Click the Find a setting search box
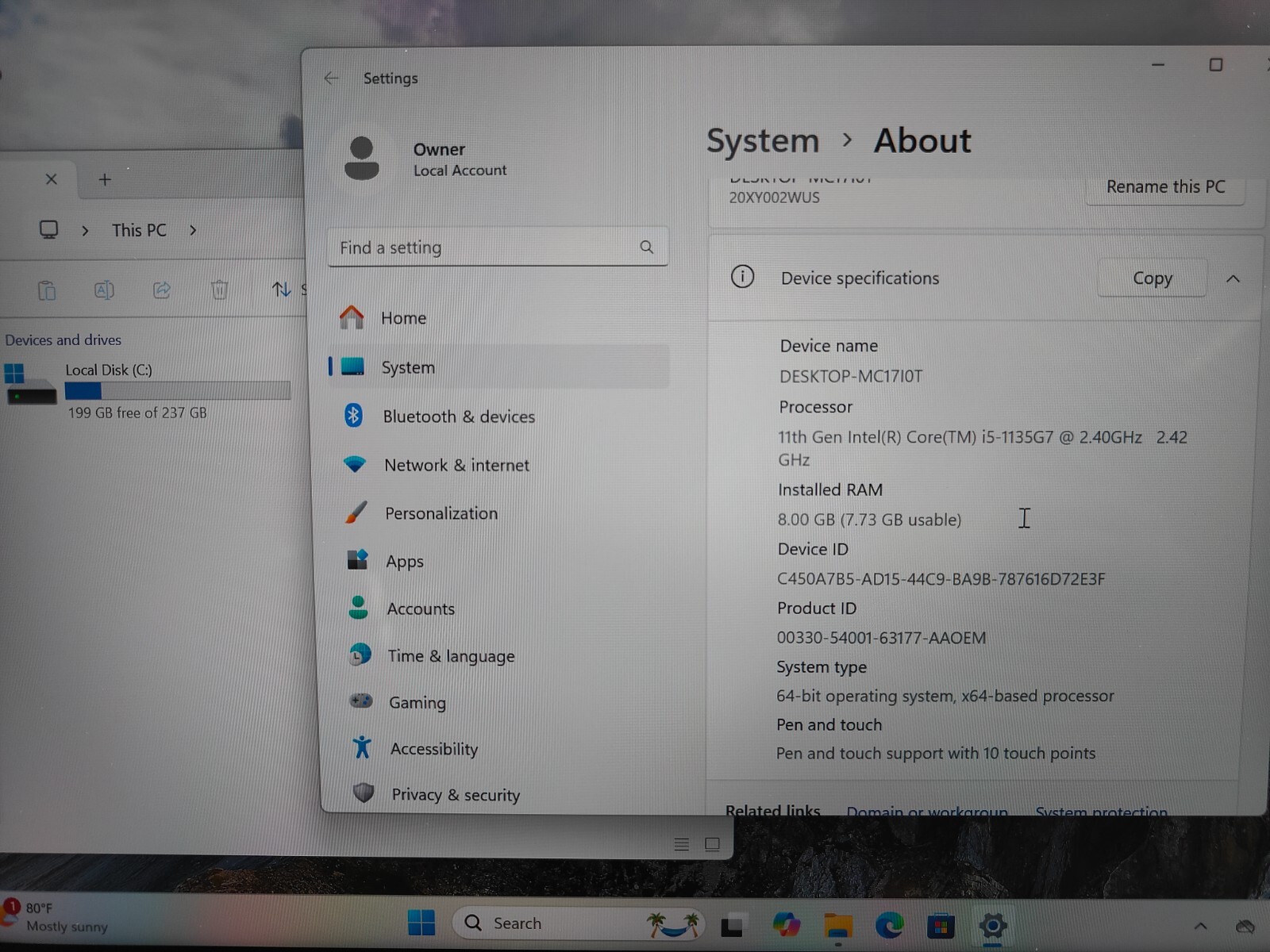Viewport: 1270px width, 952px height. [498, 248]
